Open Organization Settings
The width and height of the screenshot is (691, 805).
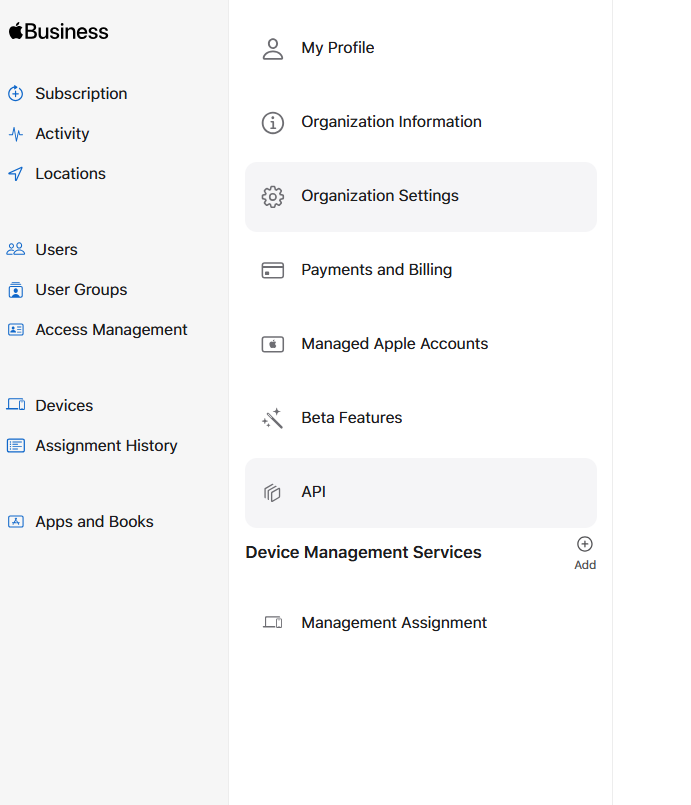tap(380, 196)
